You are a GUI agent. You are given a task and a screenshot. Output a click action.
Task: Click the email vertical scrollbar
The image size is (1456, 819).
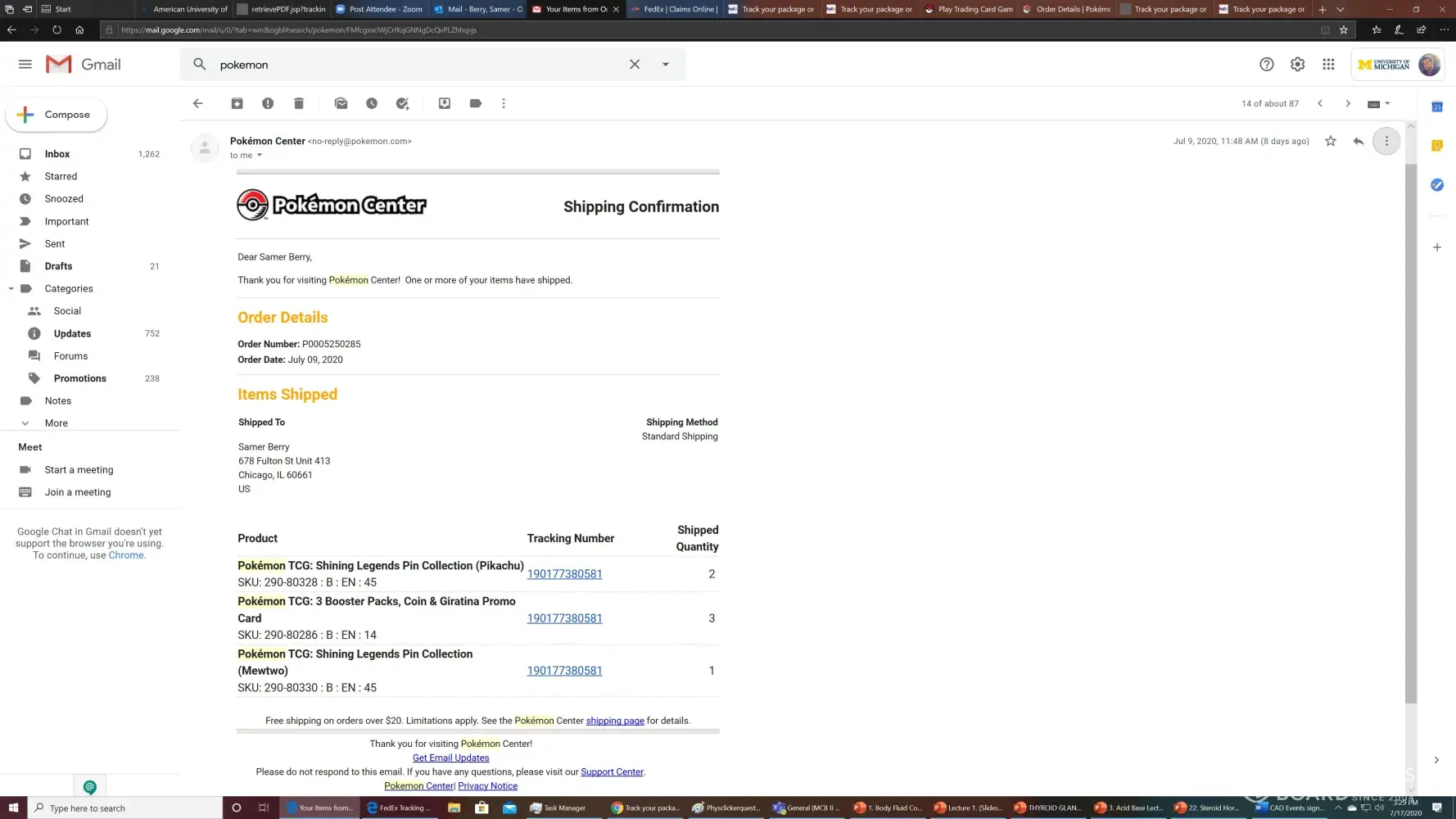click(1410, 434)
